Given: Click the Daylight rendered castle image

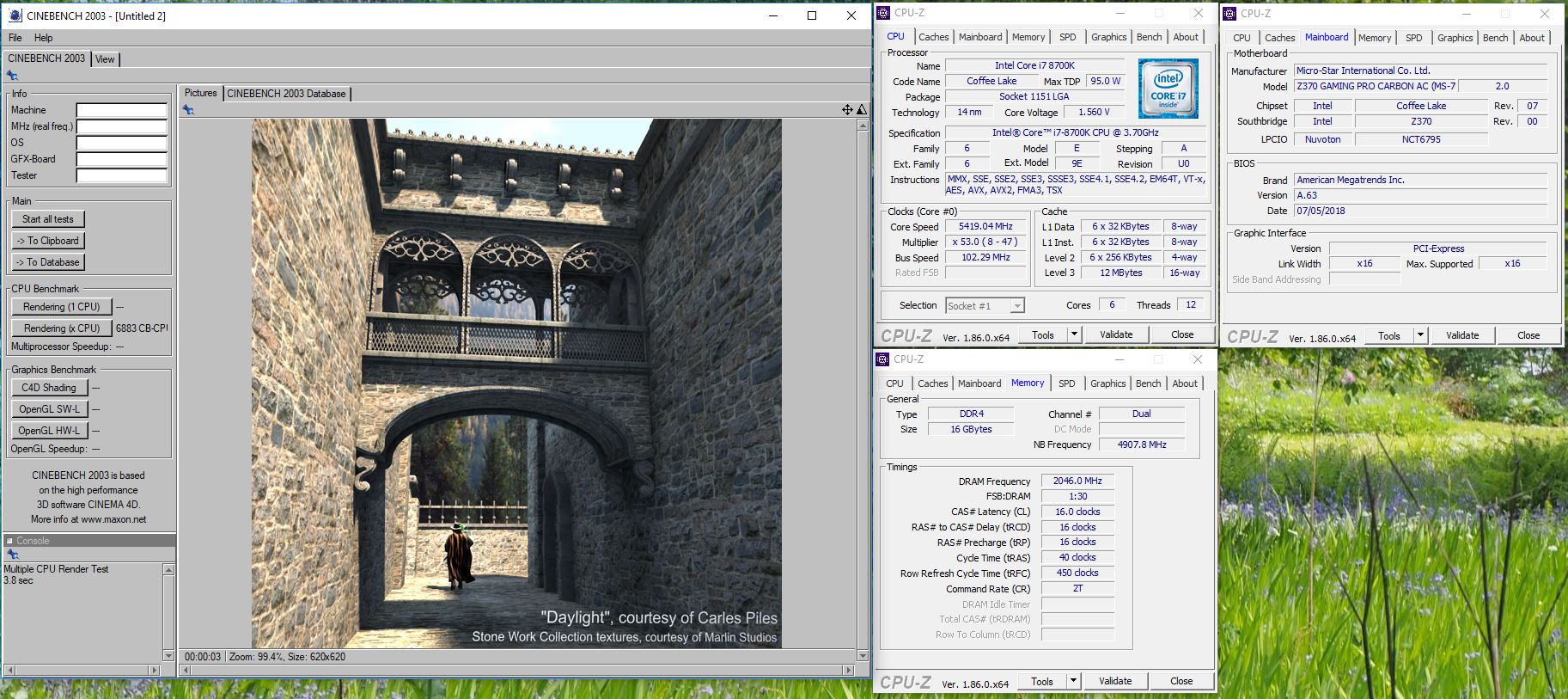Looking at the screenshot, I should click(x=516, y=383).
